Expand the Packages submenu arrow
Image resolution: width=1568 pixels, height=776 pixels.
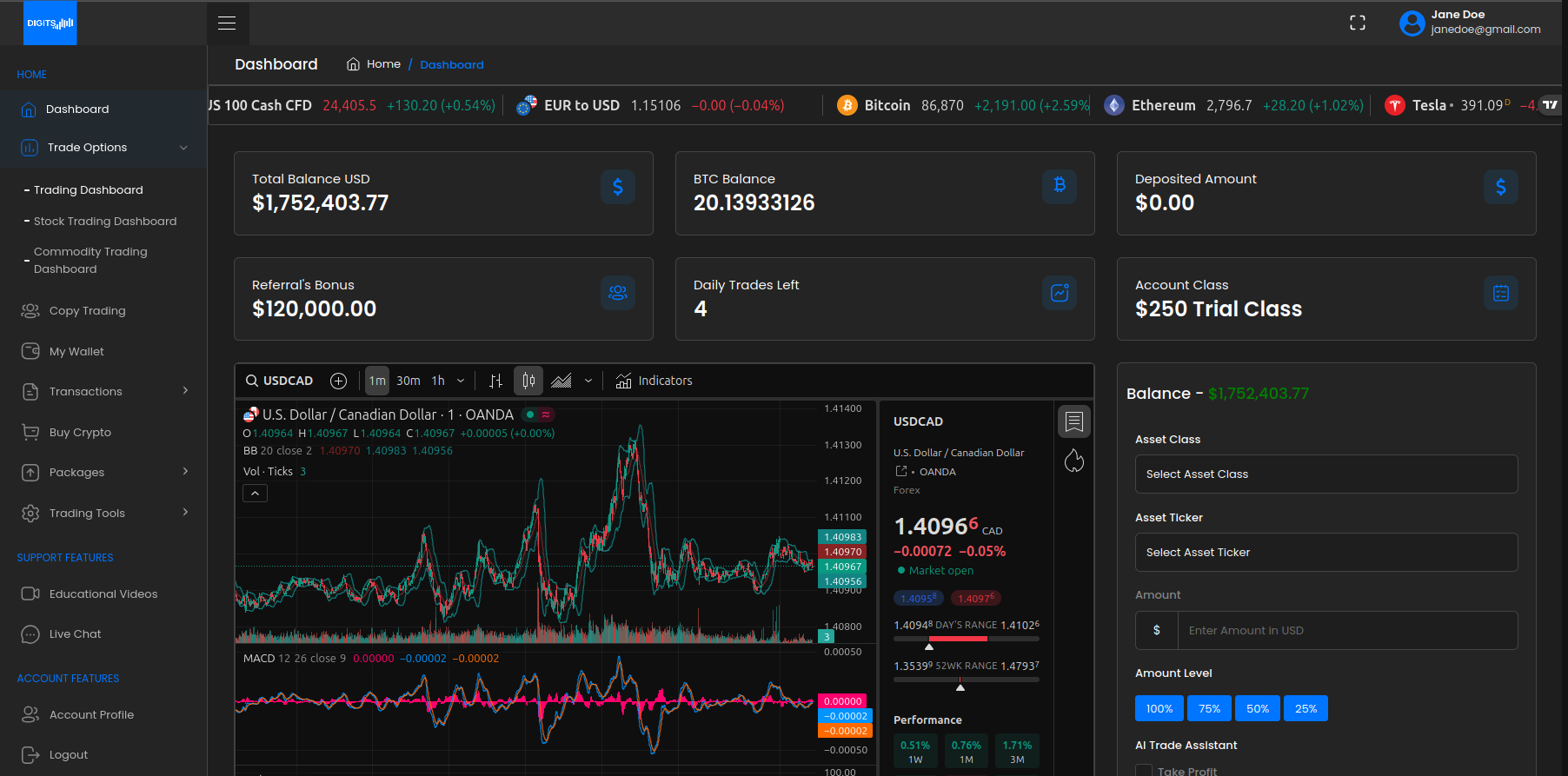(x=185, y=472)
